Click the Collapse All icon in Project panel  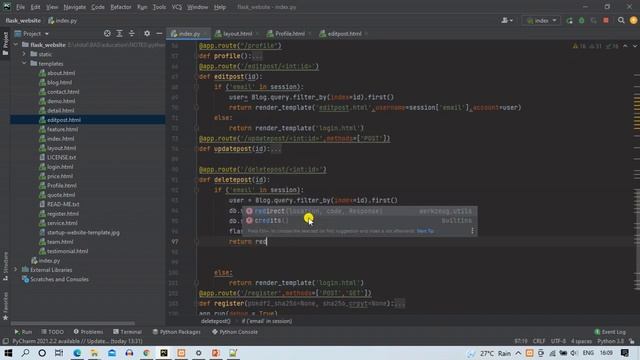click(131, 33)
